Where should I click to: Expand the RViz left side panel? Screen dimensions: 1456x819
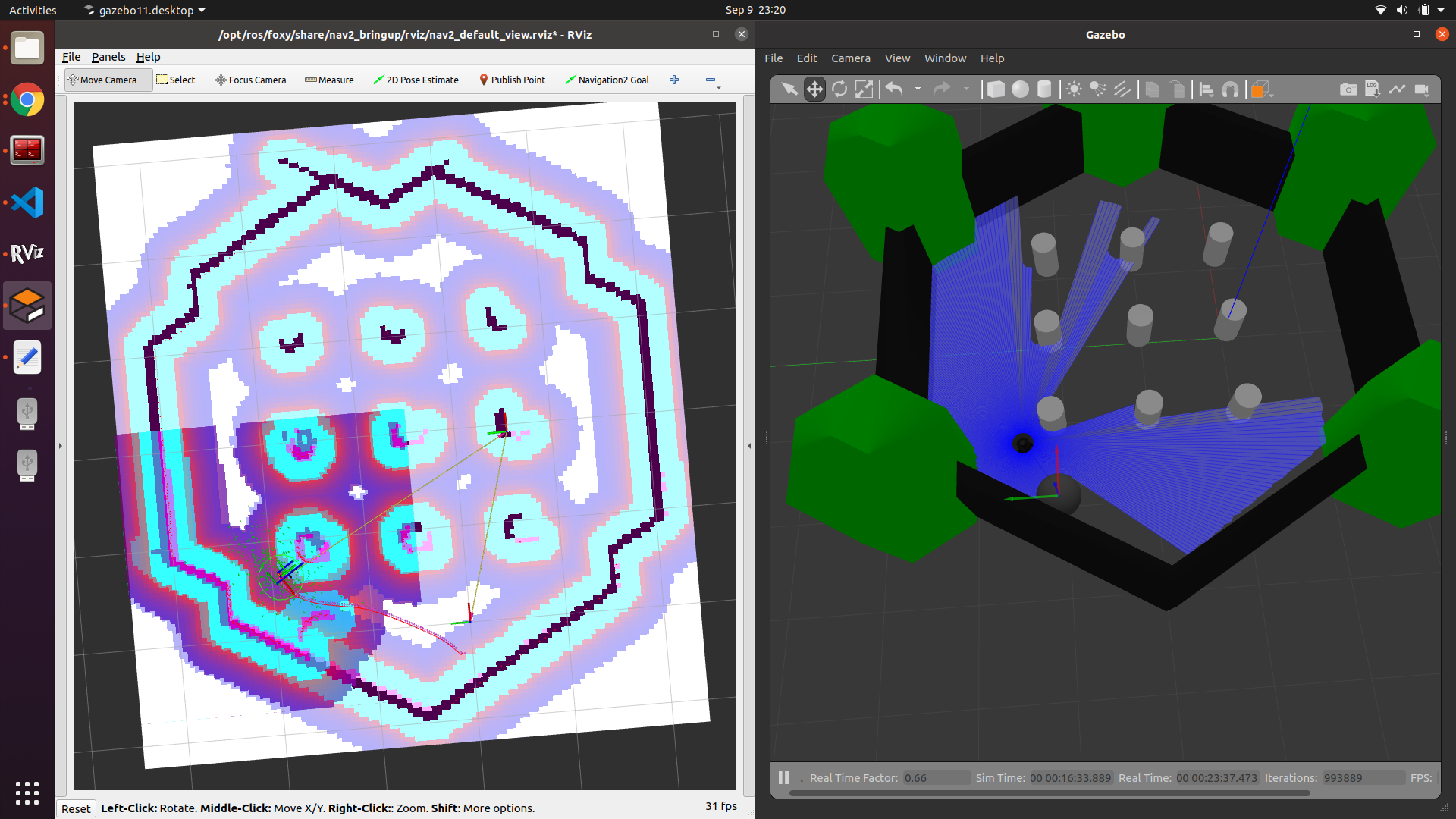click(61, 446)
